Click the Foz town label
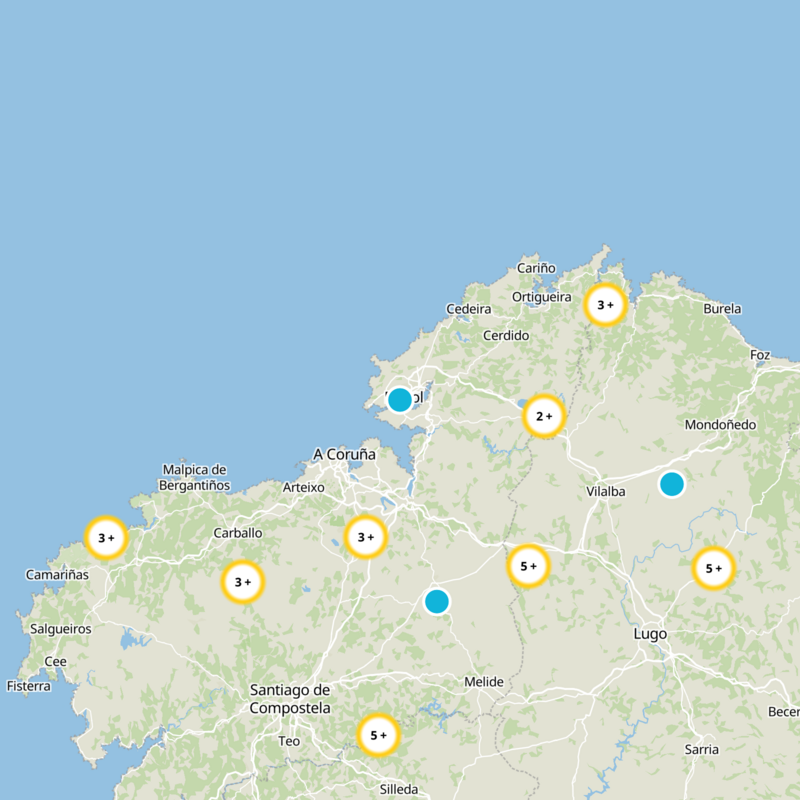The height and width of the screenshot is (800, 800). 760,355
